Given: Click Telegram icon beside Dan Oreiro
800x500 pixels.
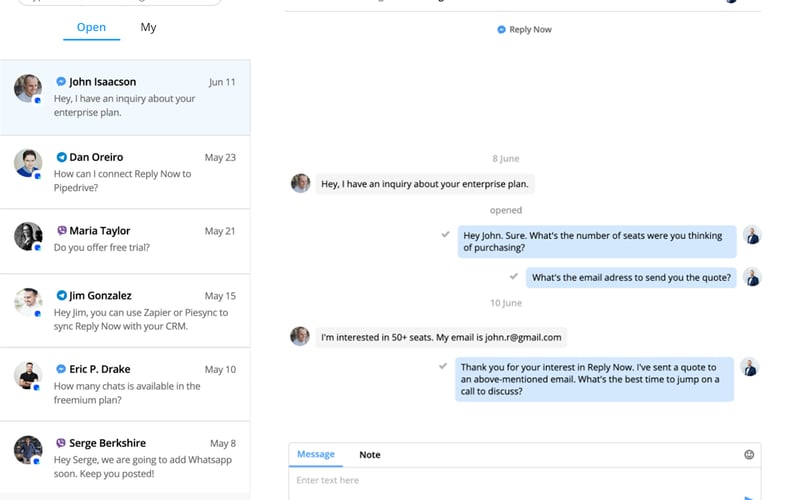Looking at the screenshot, I should tap(61, 157).
